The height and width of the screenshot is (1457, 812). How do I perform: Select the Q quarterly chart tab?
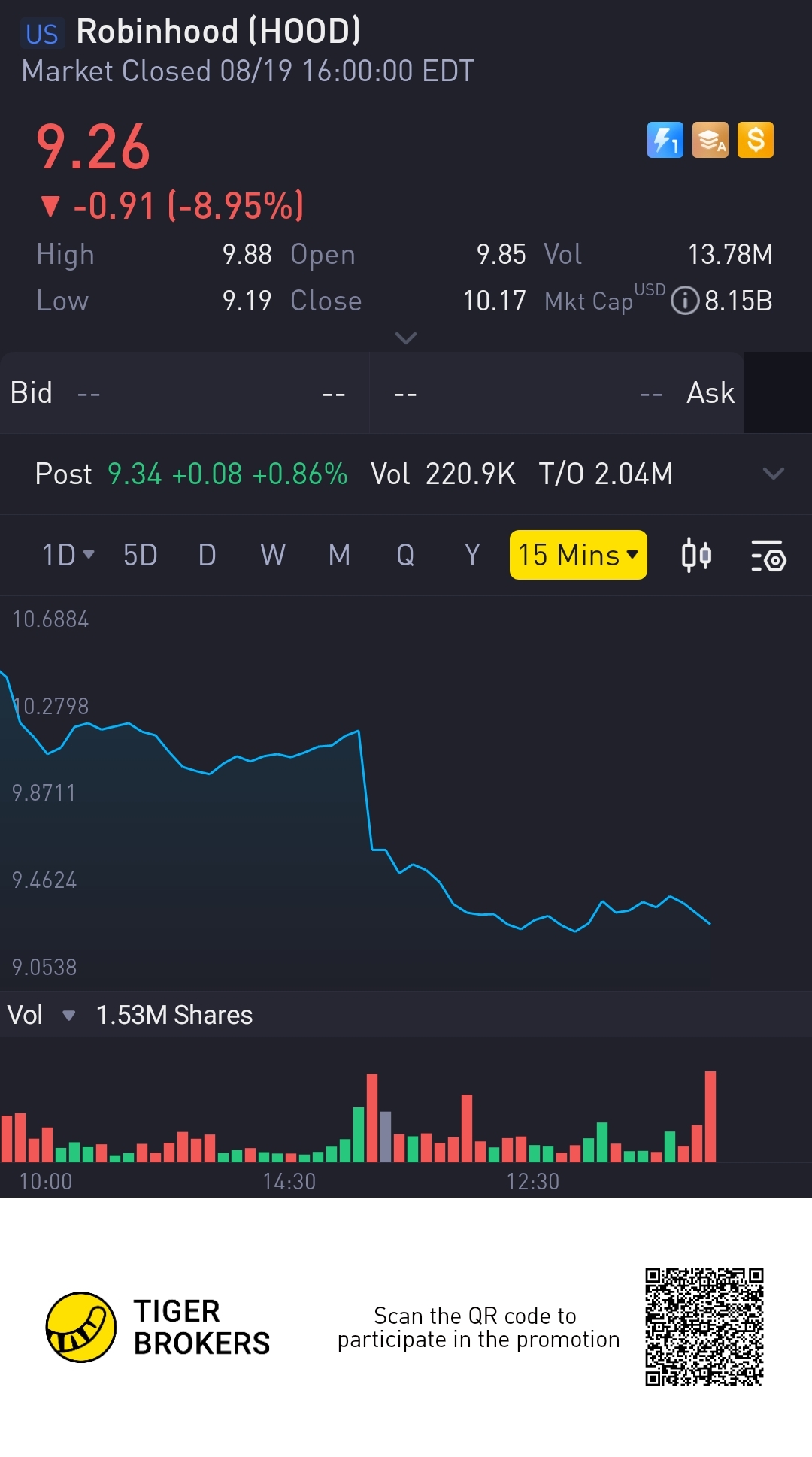(x=405, y=555)
